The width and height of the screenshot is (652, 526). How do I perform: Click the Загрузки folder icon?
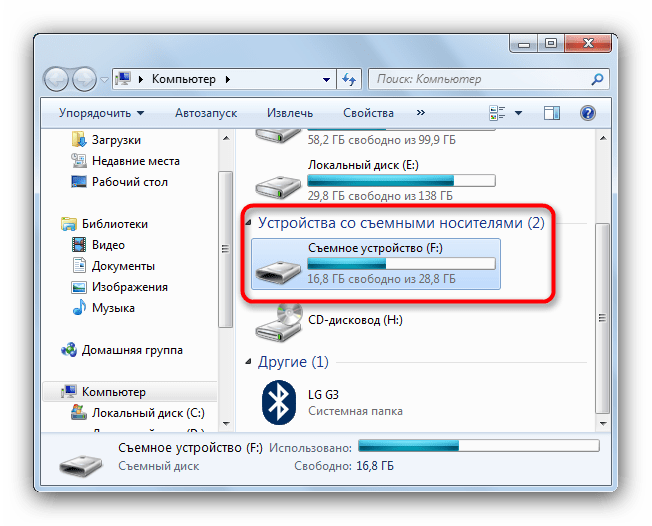(x=79, y=140)
